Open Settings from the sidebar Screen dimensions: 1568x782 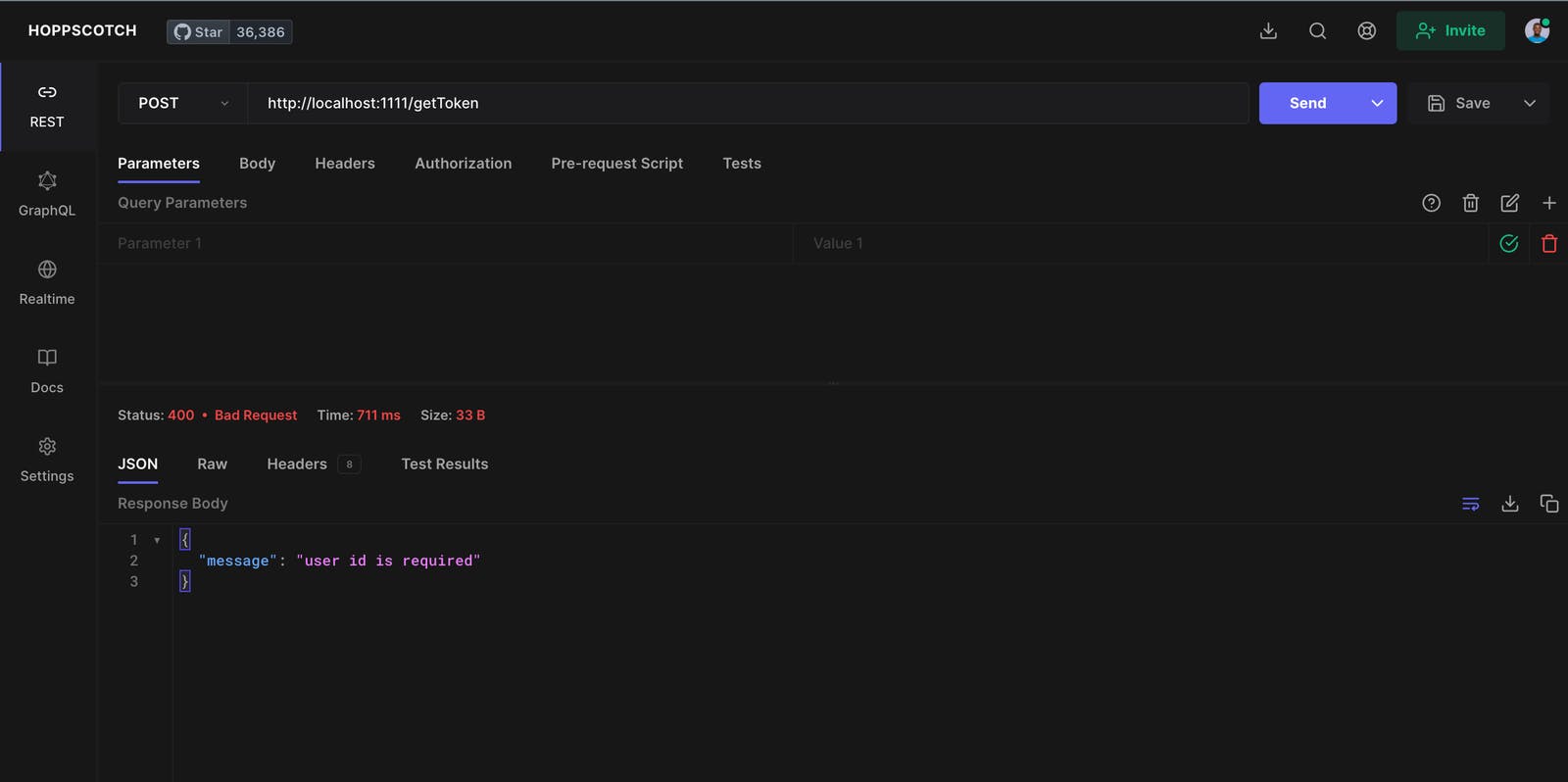[x=47, y=461]
